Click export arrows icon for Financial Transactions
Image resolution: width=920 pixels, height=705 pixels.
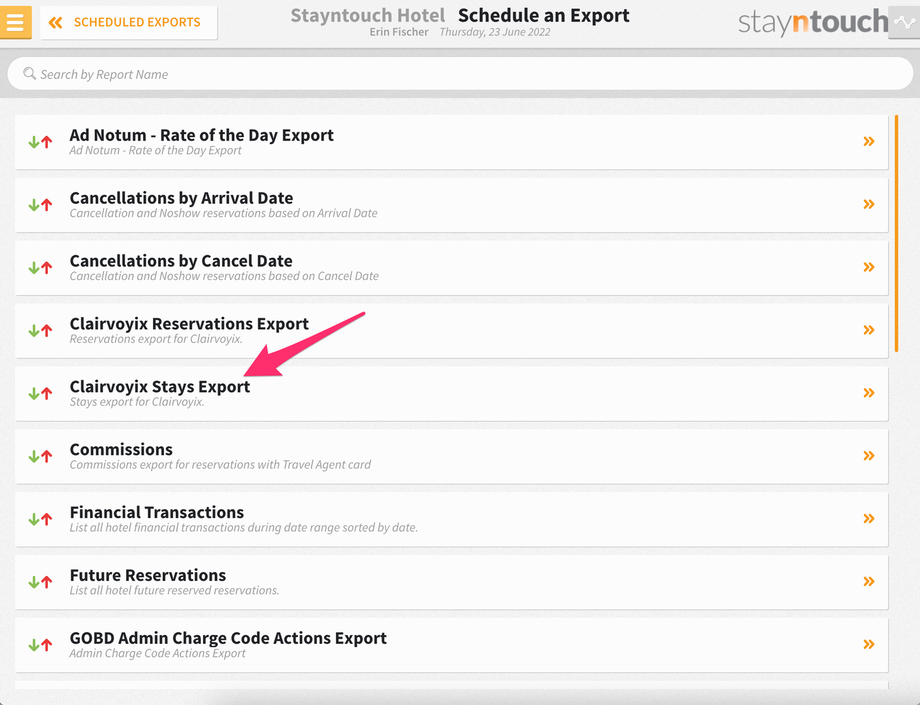40,518
